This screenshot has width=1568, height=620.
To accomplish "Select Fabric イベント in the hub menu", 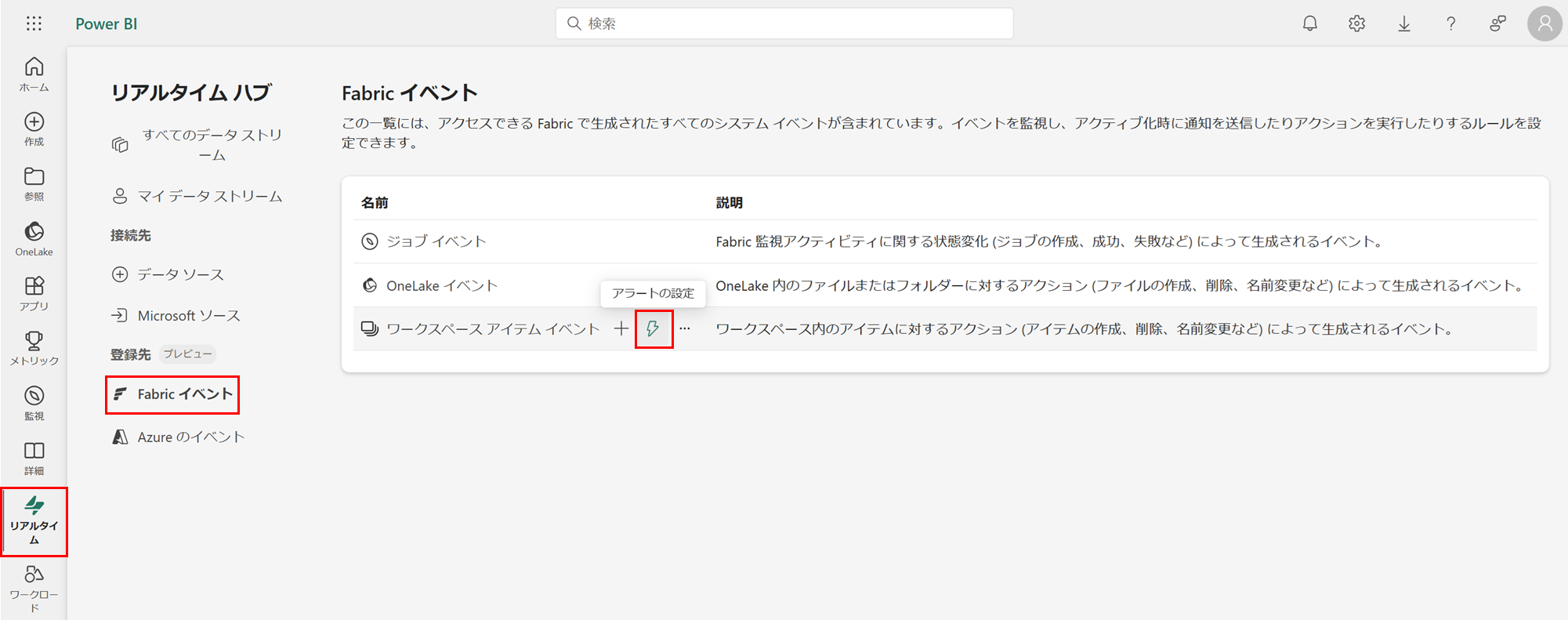I will pos(173,393).
